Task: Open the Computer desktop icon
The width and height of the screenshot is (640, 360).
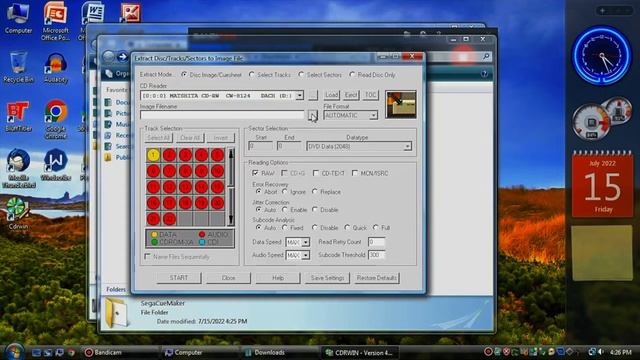Action: (18, 19)
